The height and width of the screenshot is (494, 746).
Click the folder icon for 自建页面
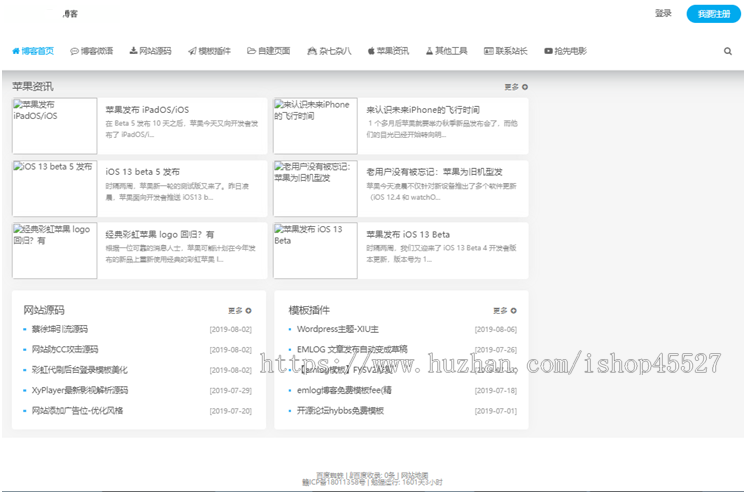point(251,51)
